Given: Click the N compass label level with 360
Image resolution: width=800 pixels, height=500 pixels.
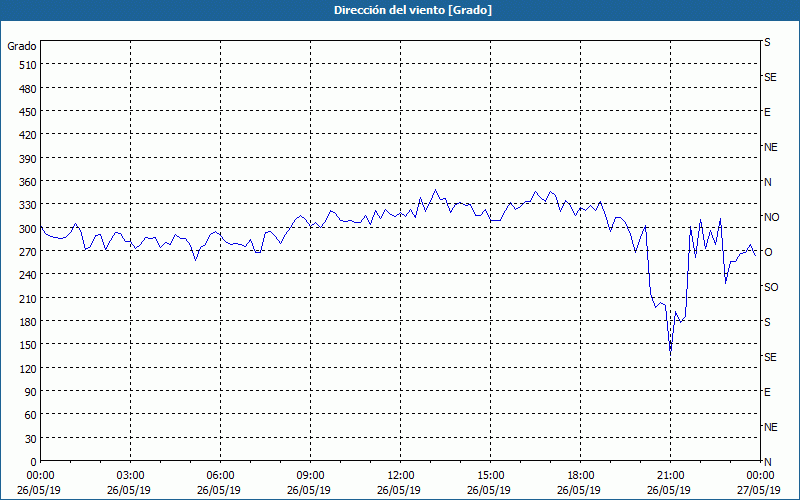Looking at the screenshot, I should [767, 182].
